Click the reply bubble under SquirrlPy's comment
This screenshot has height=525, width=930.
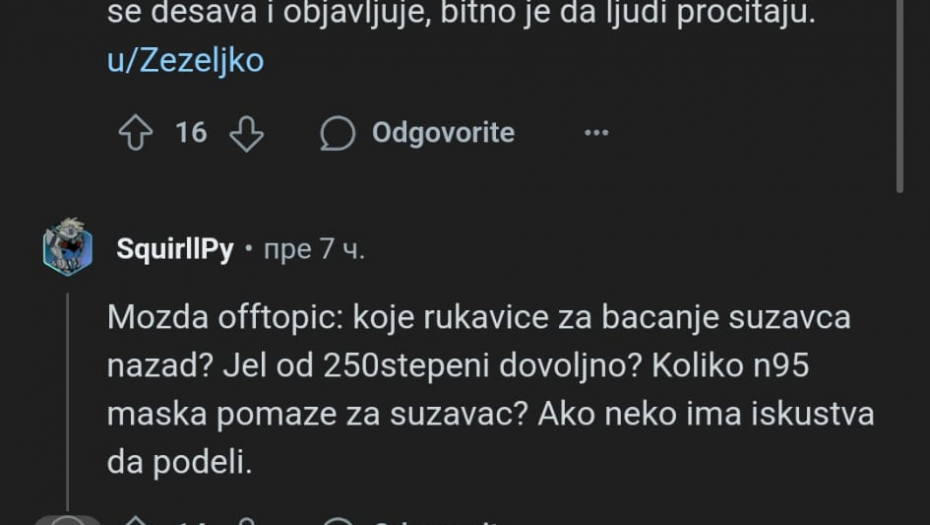click(x=337, y=521)
